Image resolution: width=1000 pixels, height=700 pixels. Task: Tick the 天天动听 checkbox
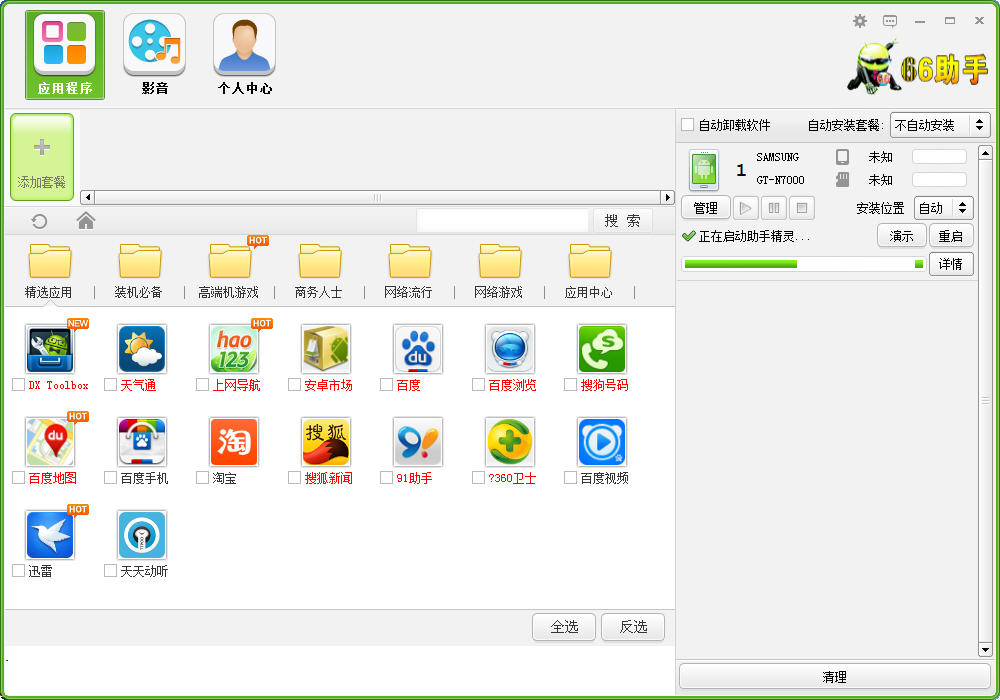(x=110, y=571)
